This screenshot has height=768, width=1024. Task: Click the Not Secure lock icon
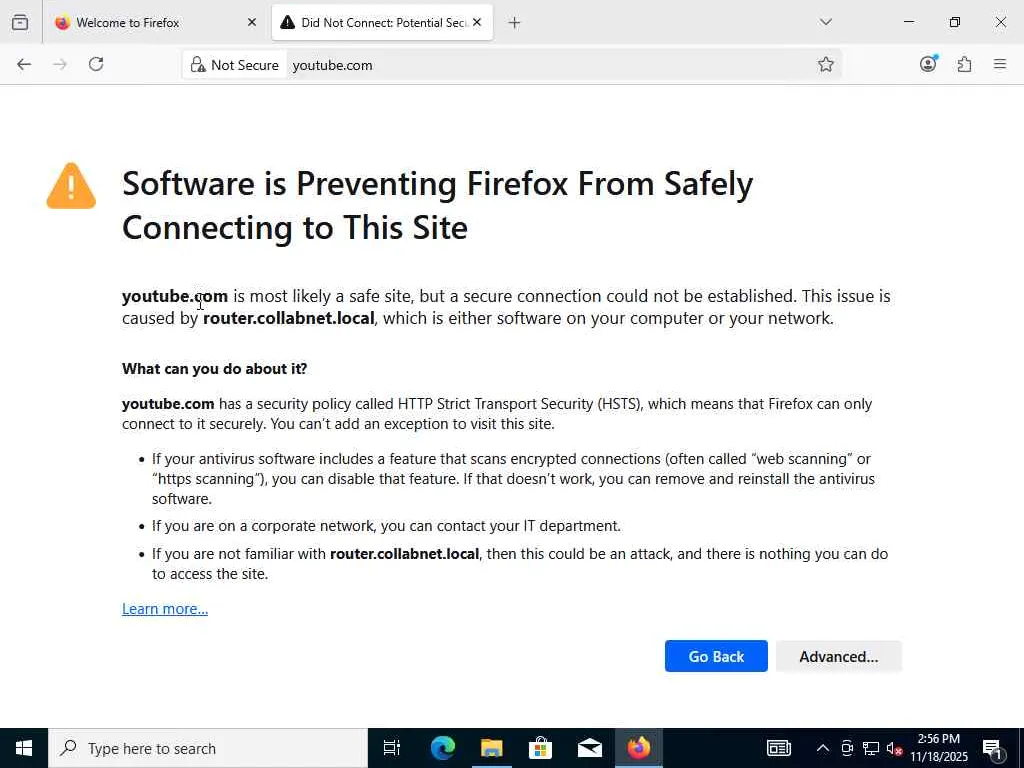[198, 65]
